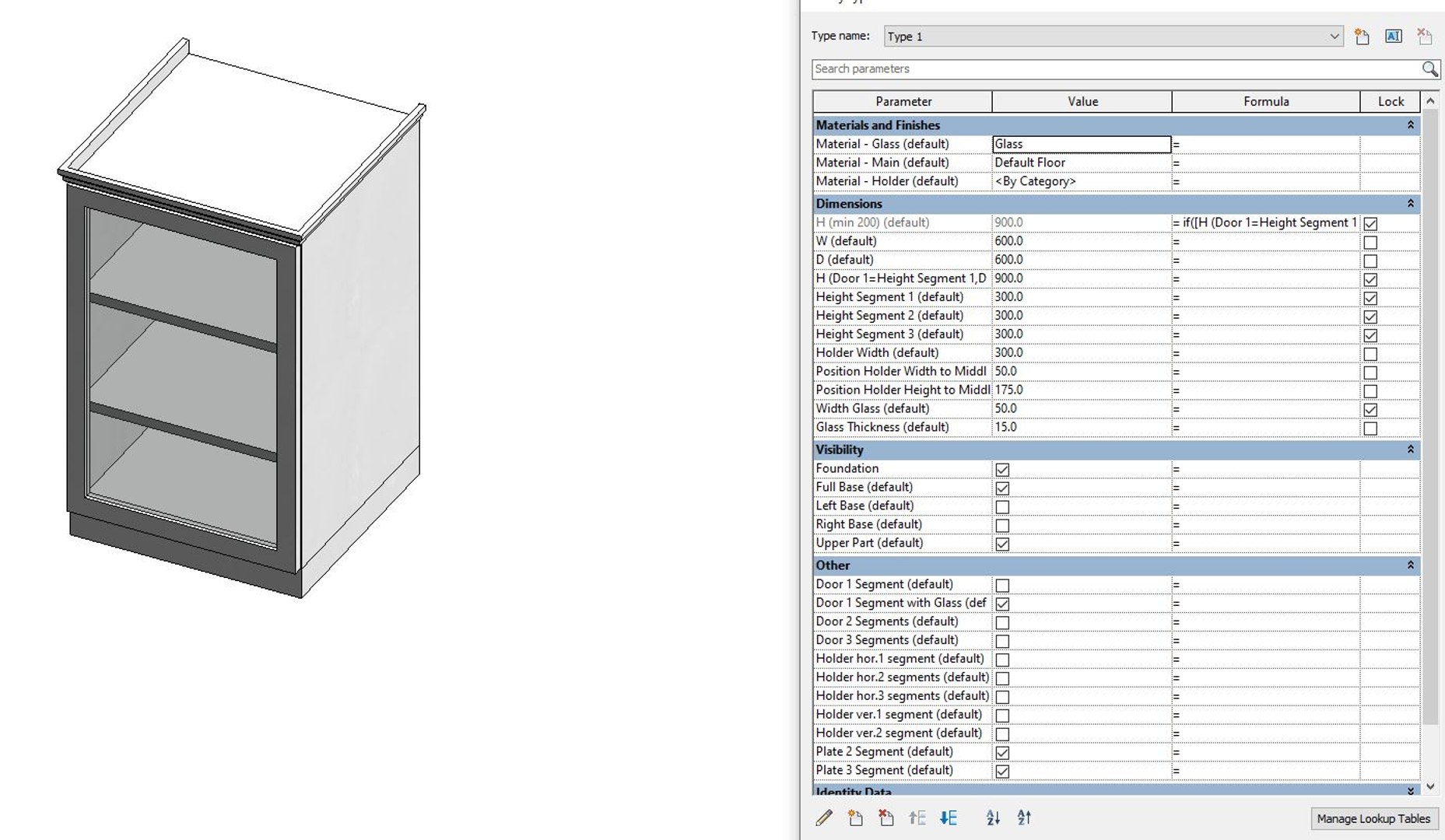
Task: Click the Holder Width value 300.0
Action: pyautogui.click(x=1082, y=352)
